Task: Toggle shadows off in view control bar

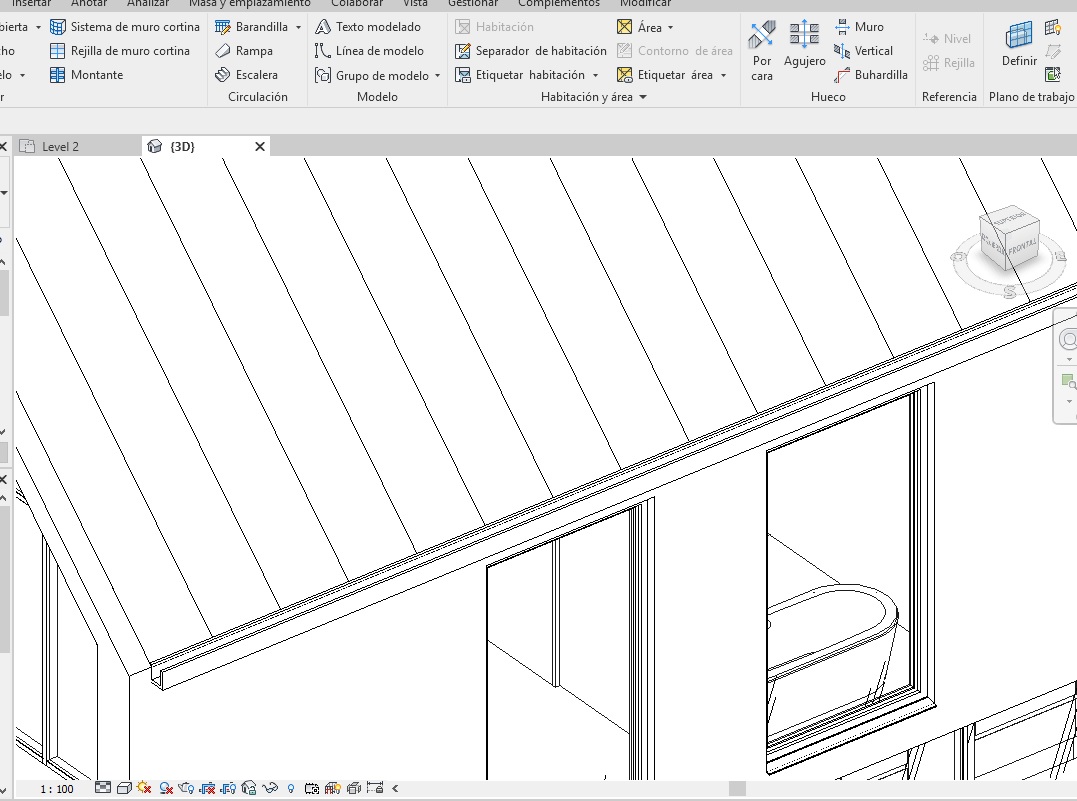Action: tap(166, 788)
